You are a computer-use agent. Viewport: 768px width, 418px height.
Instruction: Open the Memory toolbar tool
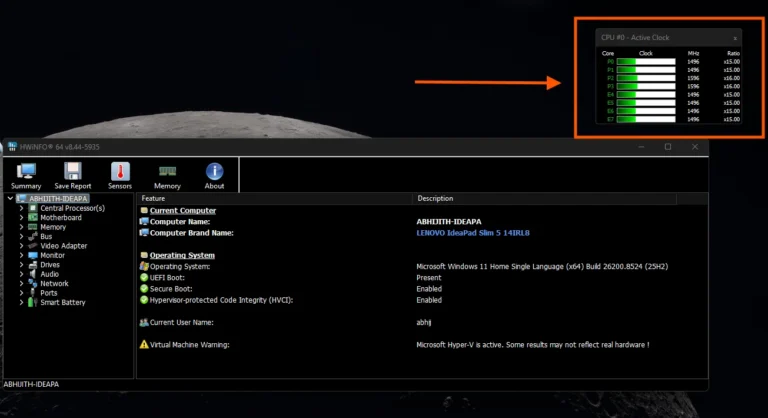(167, 176)
